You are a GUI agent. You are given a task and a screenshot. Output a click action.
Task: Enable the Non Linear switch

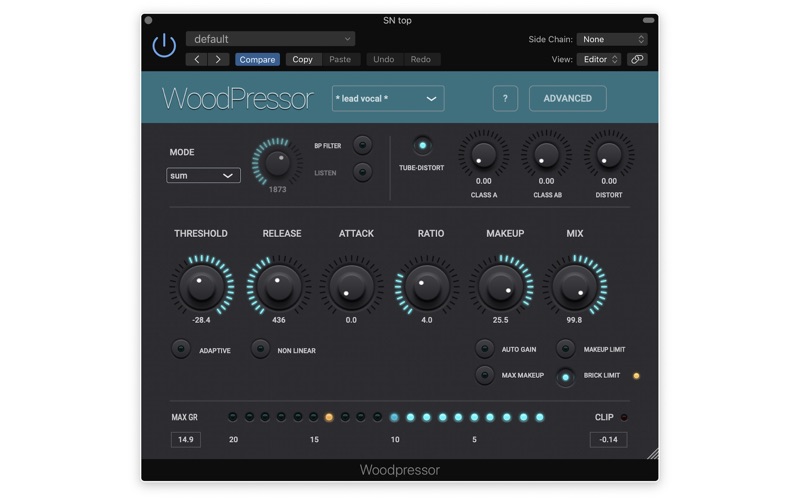point(260,349)
